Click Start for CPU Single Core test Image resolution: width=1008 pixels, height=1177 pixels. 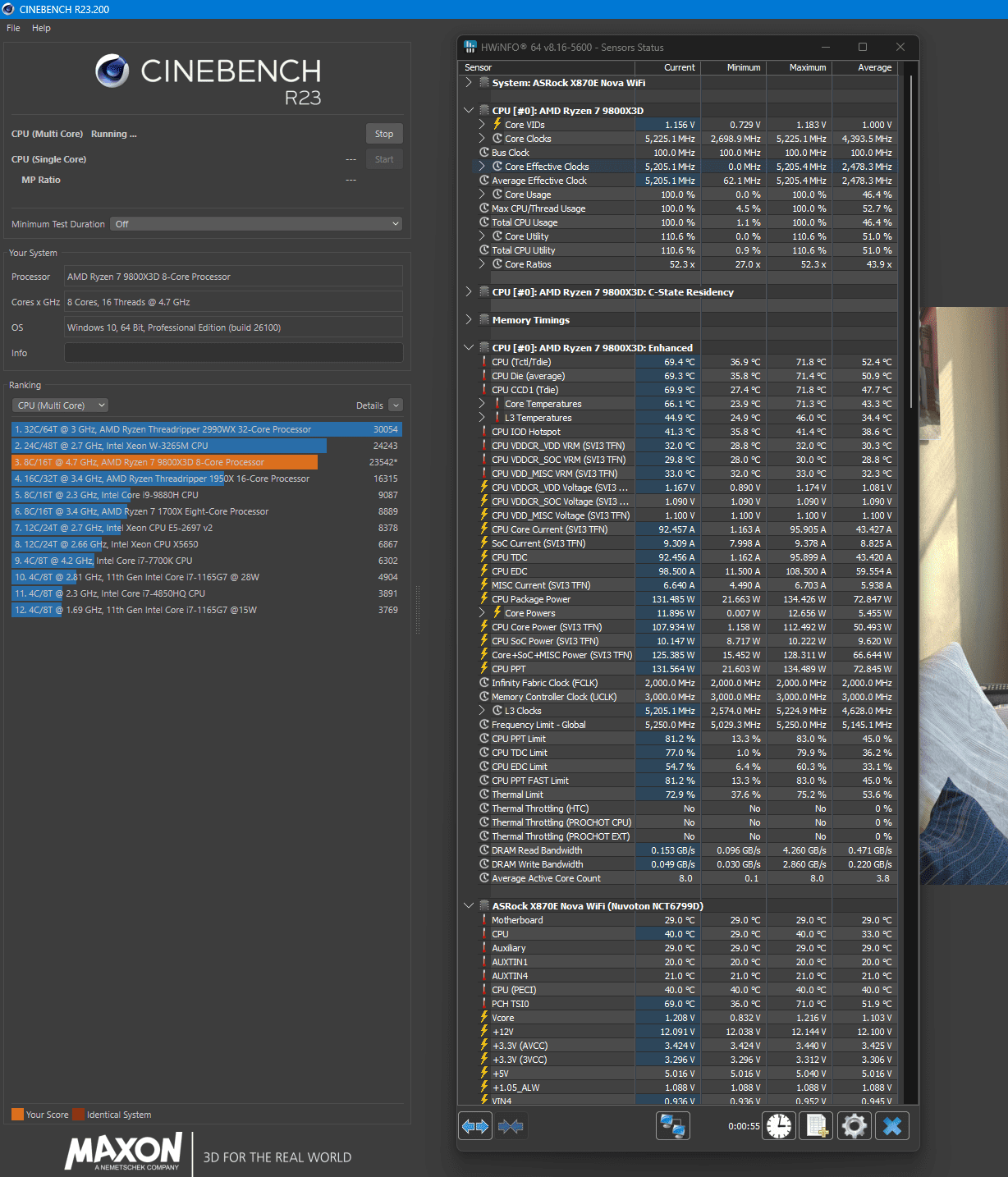(x=384, y=159)
